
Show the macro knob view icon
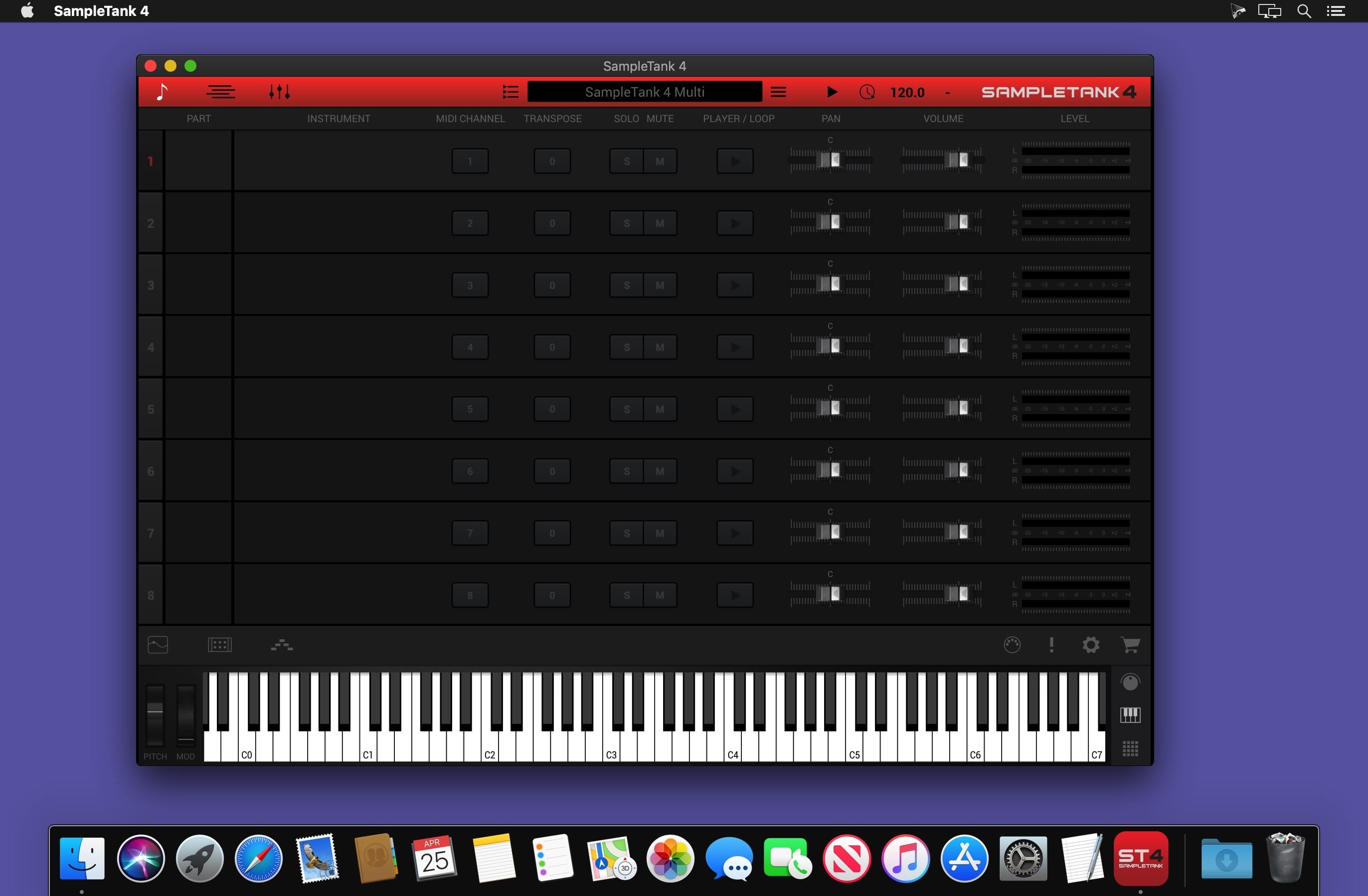click(x=1130, y=682)
